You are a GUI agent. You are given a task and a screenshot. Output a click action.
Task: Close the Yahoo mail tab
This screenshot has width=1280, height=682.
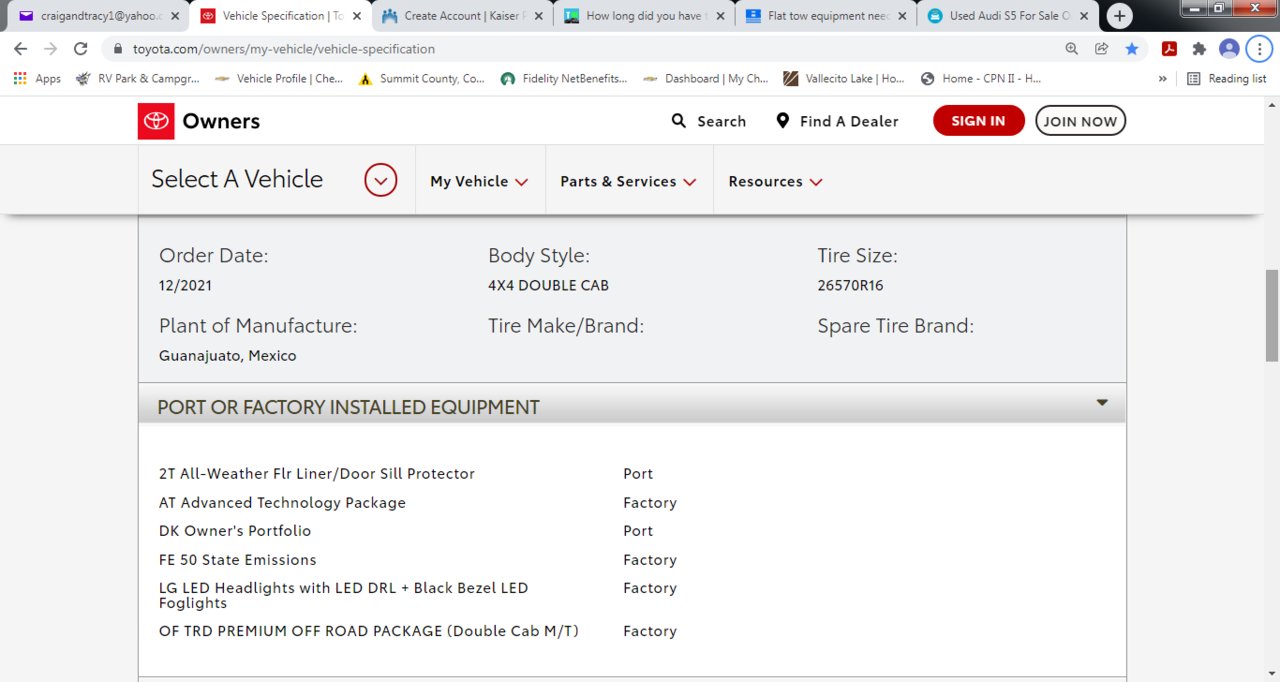(175, 16)
